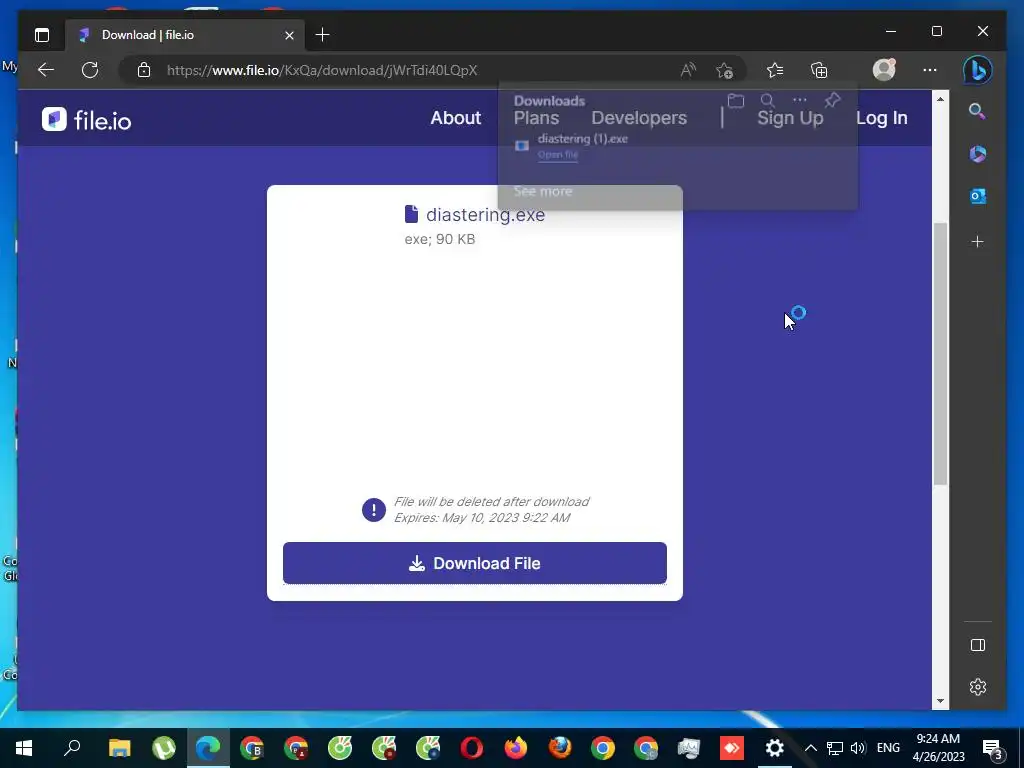The image size is (1024, 768).
Task: Open the About page
Action: pos(455,118)
